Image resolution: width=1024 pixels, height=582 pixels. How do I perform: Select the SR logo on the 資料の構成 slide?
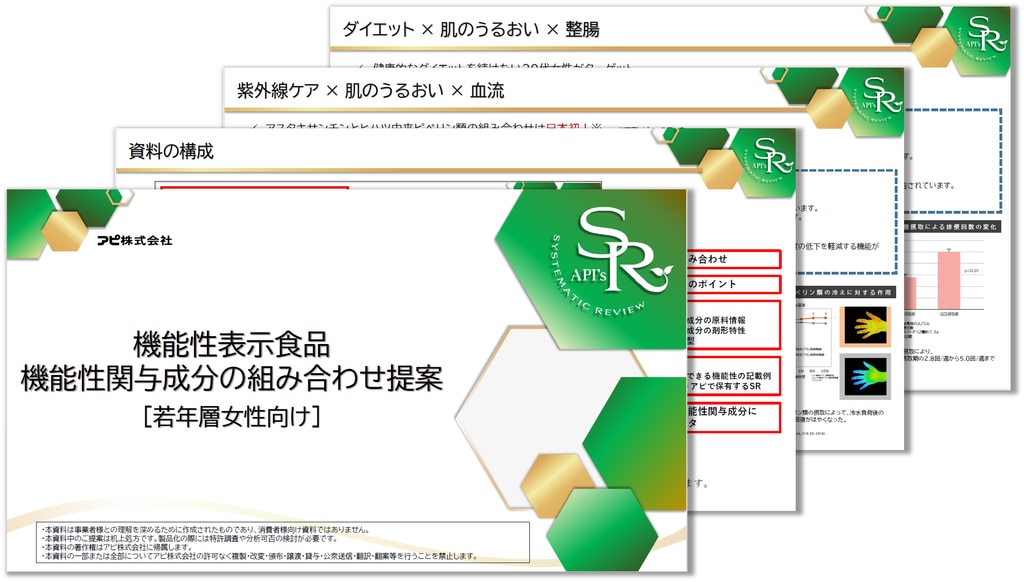click(769, 160)
